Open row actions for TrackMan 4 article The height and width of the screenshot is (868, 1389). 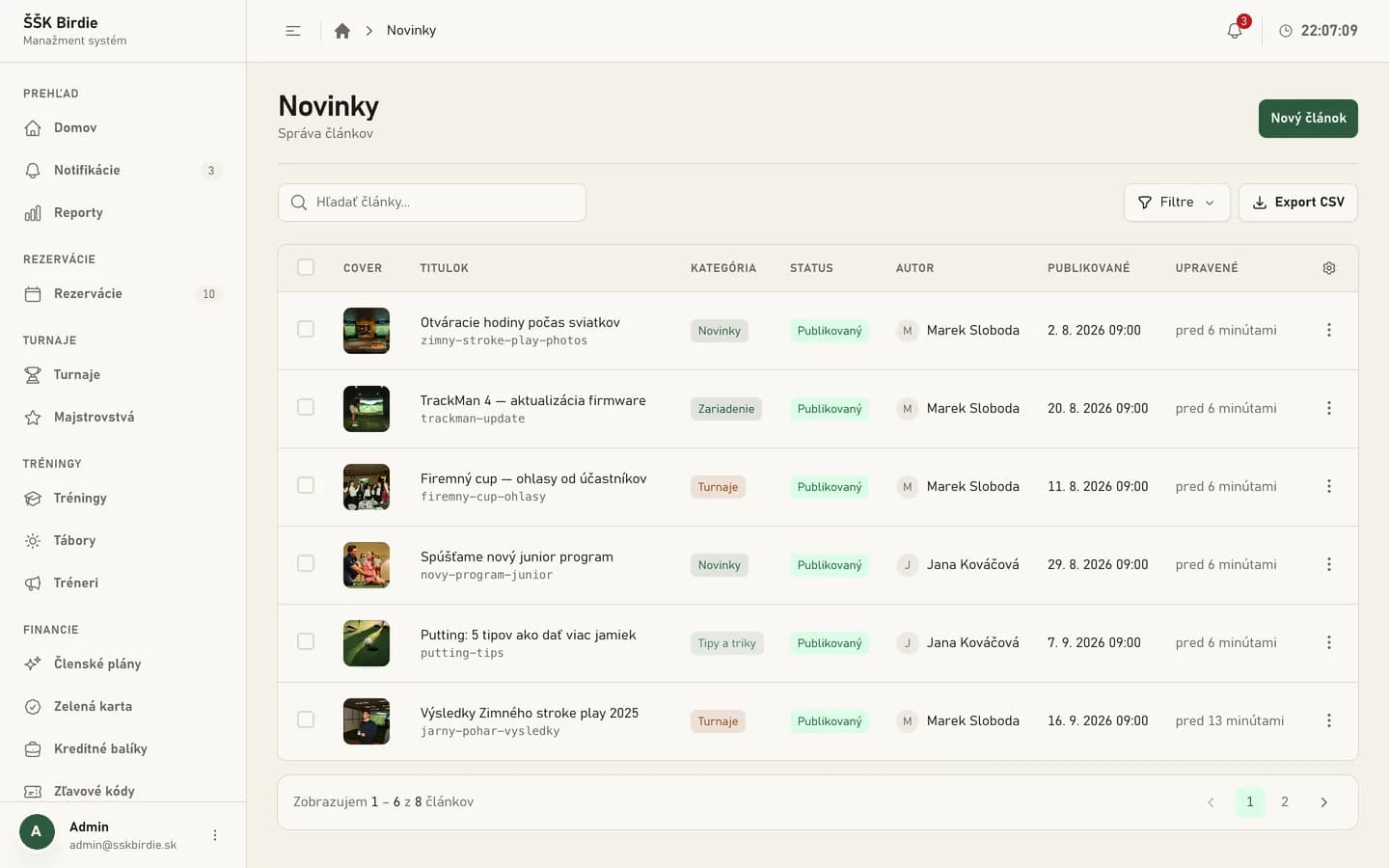pos(1329,408)
